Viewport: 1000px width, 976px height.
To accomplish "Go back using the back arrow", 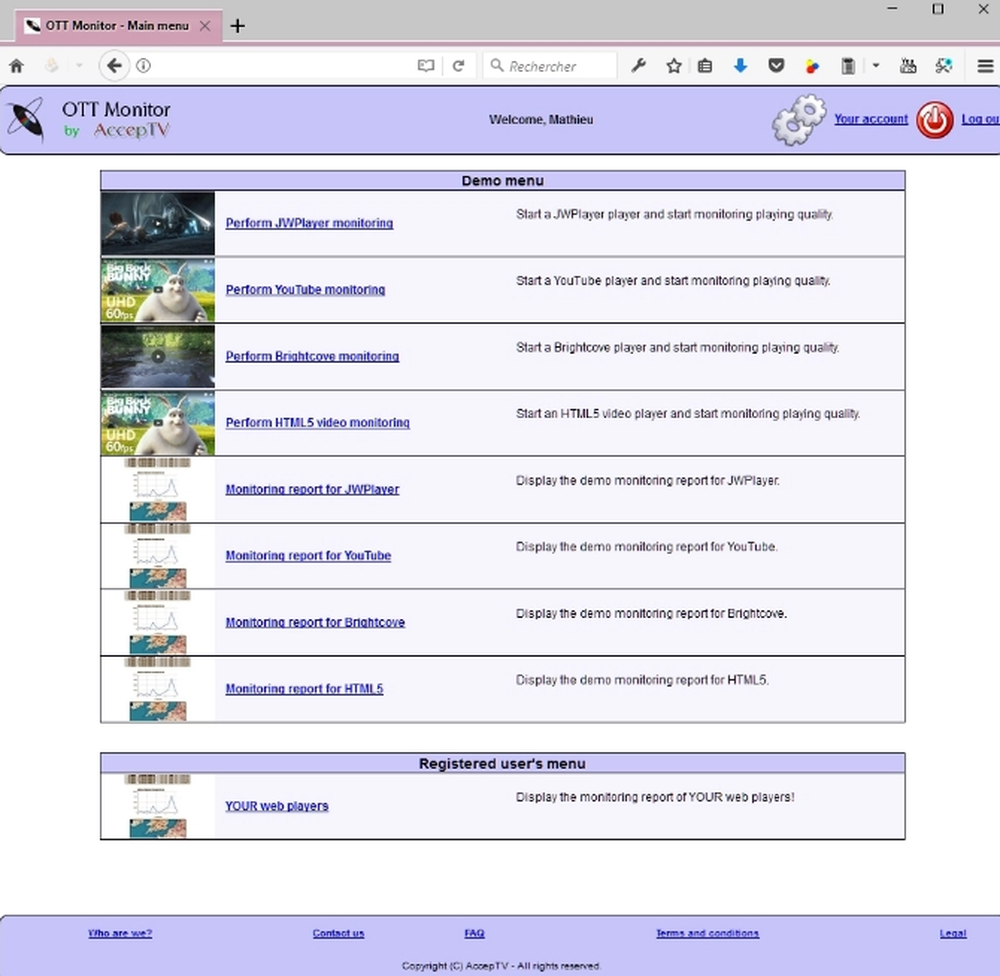I will point(114,65).
